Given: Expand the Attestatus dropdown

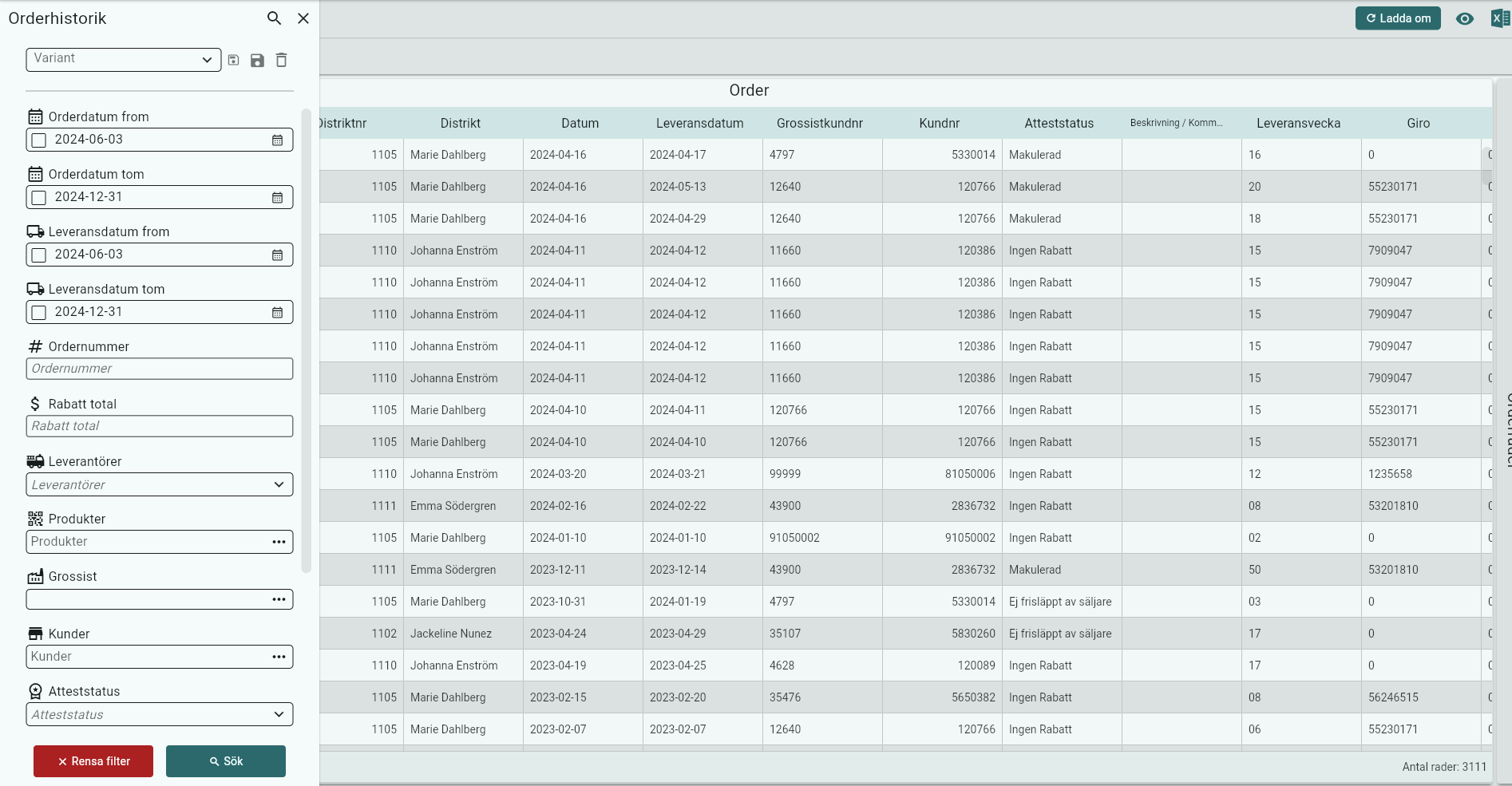Looking at the screenshot, I should (160, 714).
